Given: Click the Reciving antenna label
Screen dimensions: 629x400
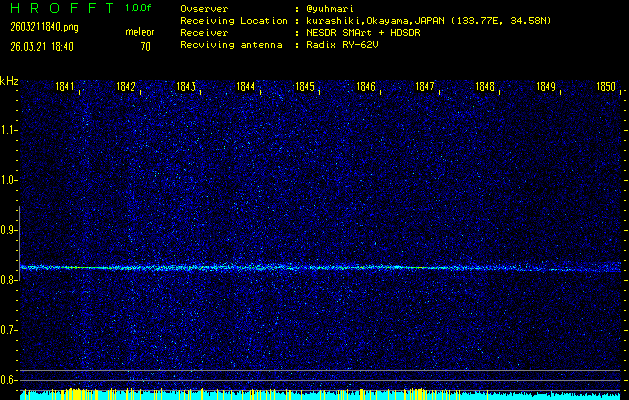Looking at the screenshot, I should 231,45.
